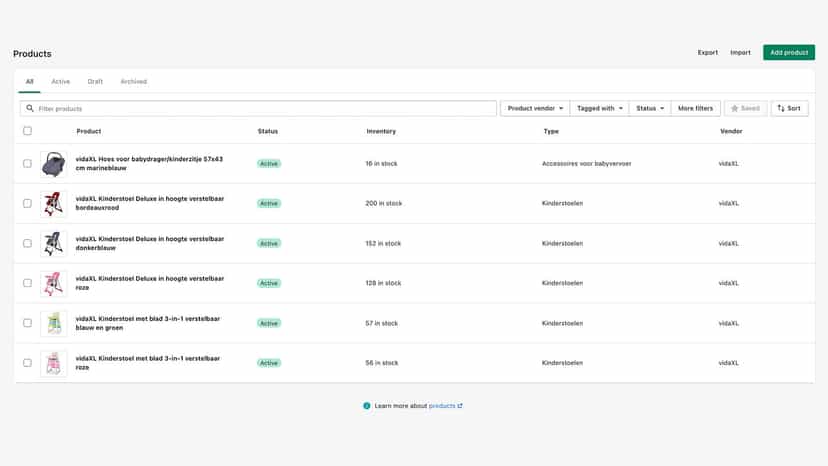Image resolution: width=828 pixels, height=466 pixels.
Task: Click the Type column header
Action: pos(551,131)
